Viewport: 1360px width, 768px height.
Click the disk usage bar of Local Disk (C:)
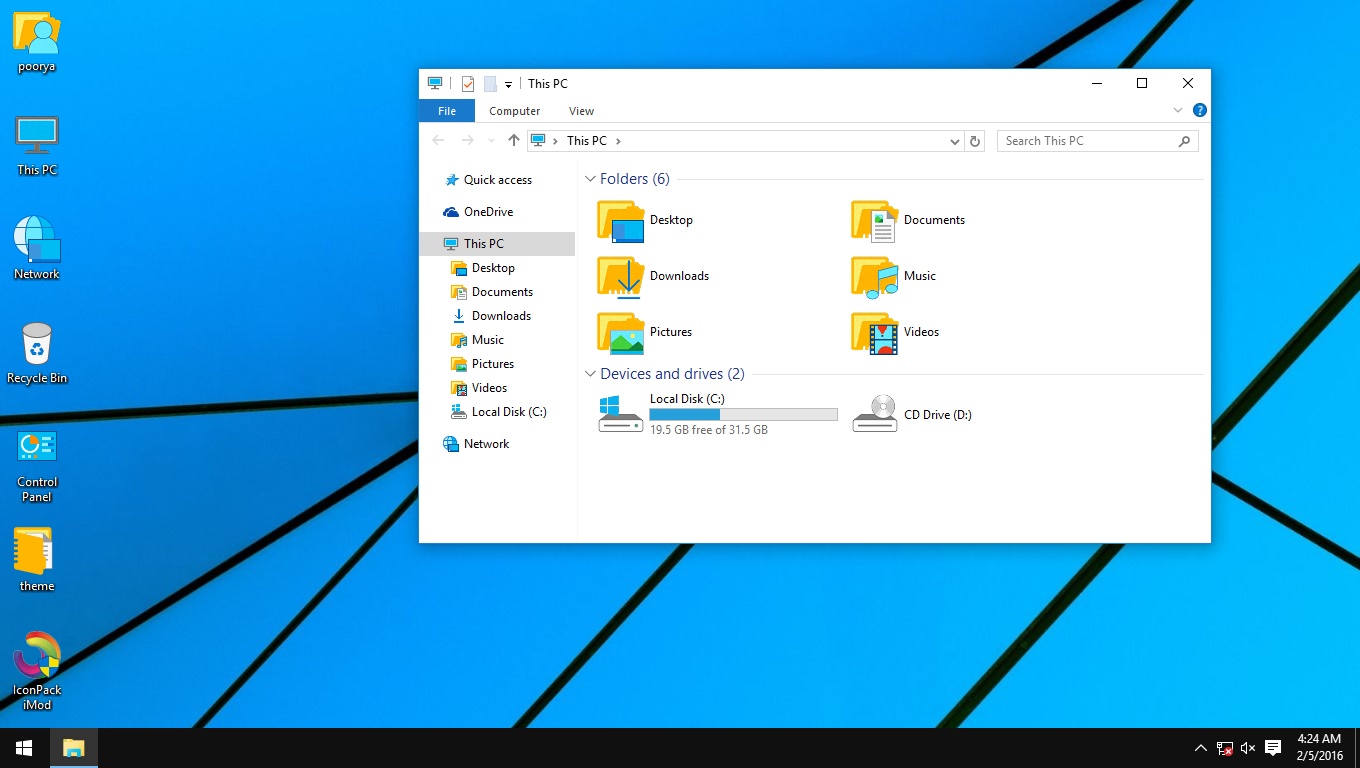(743, 413)
